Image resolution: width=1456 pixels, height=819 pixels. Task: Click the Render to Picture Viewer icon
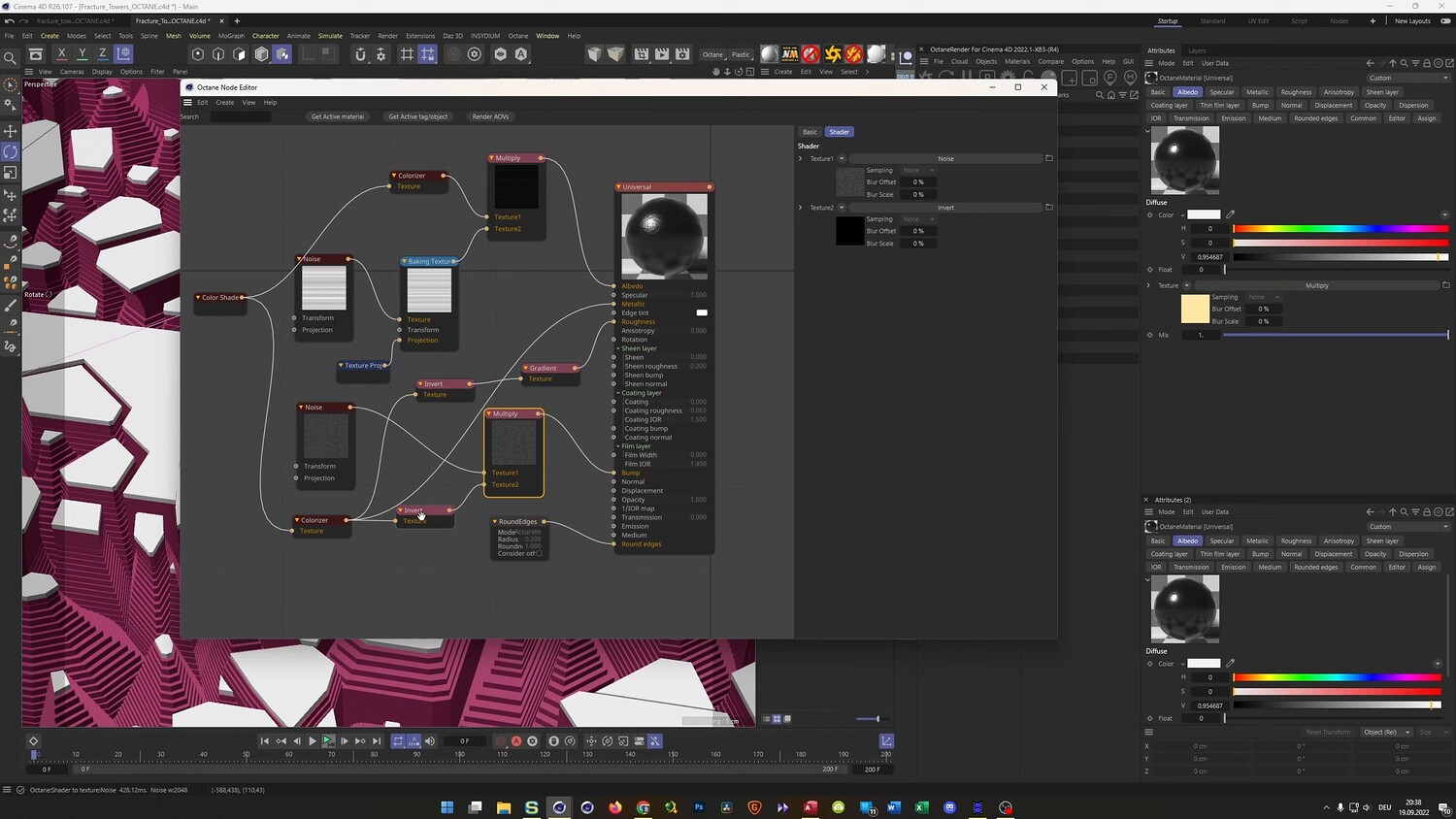[662, 54]
